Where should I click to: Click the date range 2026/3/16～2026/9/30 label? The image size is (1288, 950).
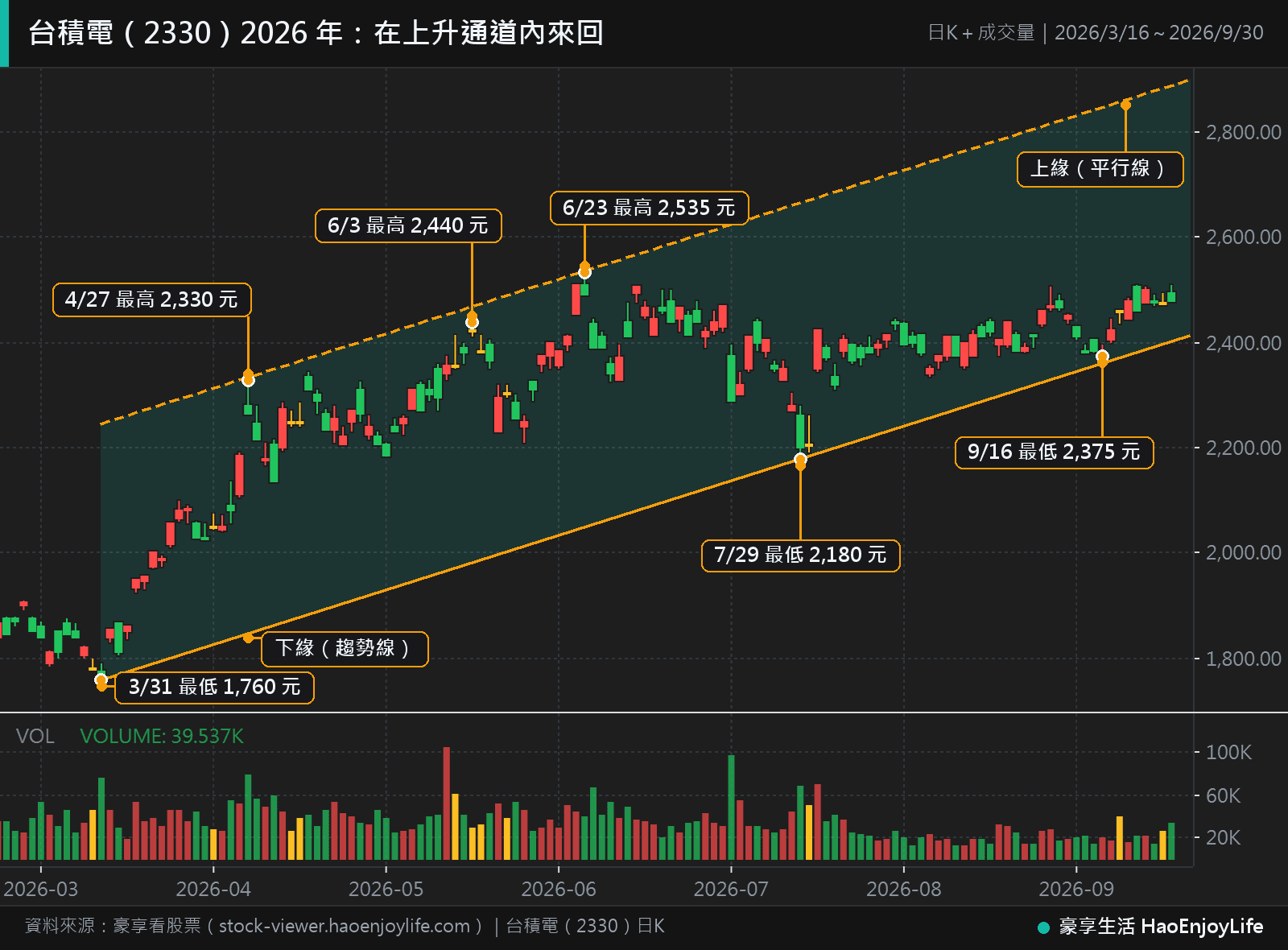click(1158, 33)
